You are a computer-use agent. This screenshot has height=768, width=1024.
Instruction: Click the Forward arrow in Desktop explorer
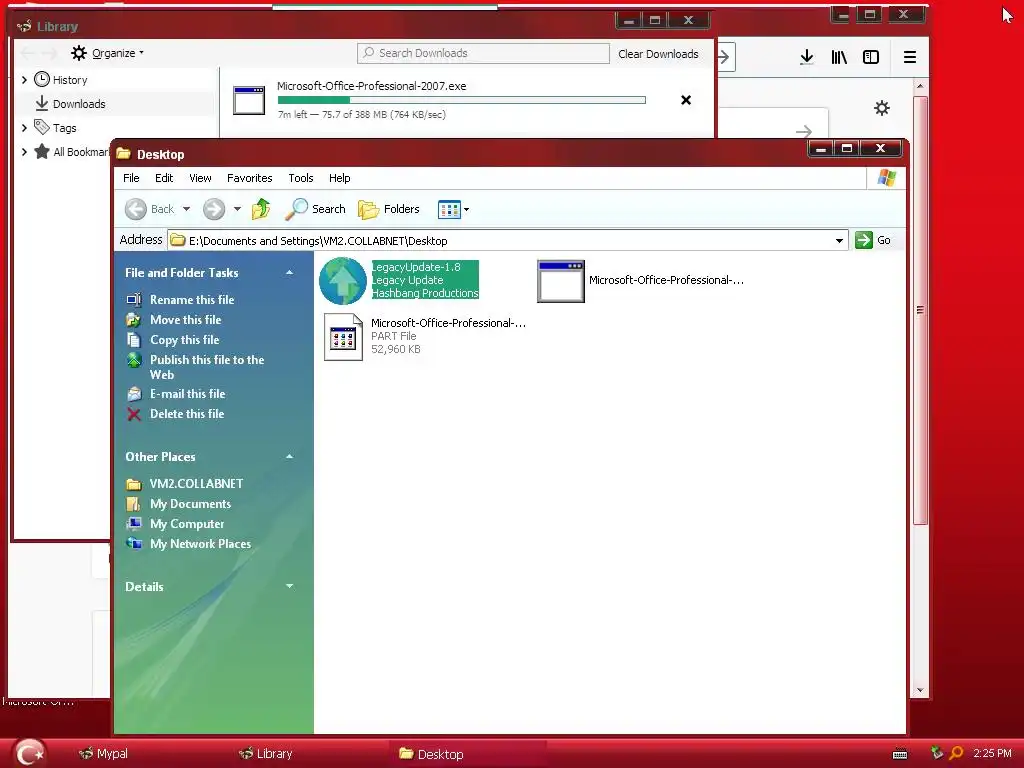(x=214, y=209)
